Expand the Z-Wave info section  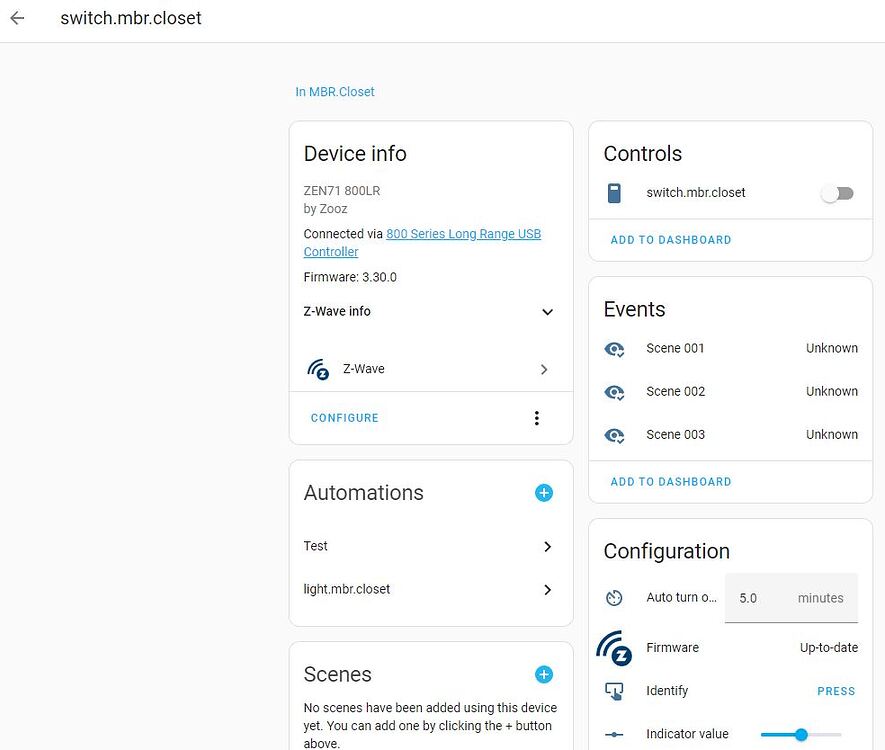click(x=547, y=312)
